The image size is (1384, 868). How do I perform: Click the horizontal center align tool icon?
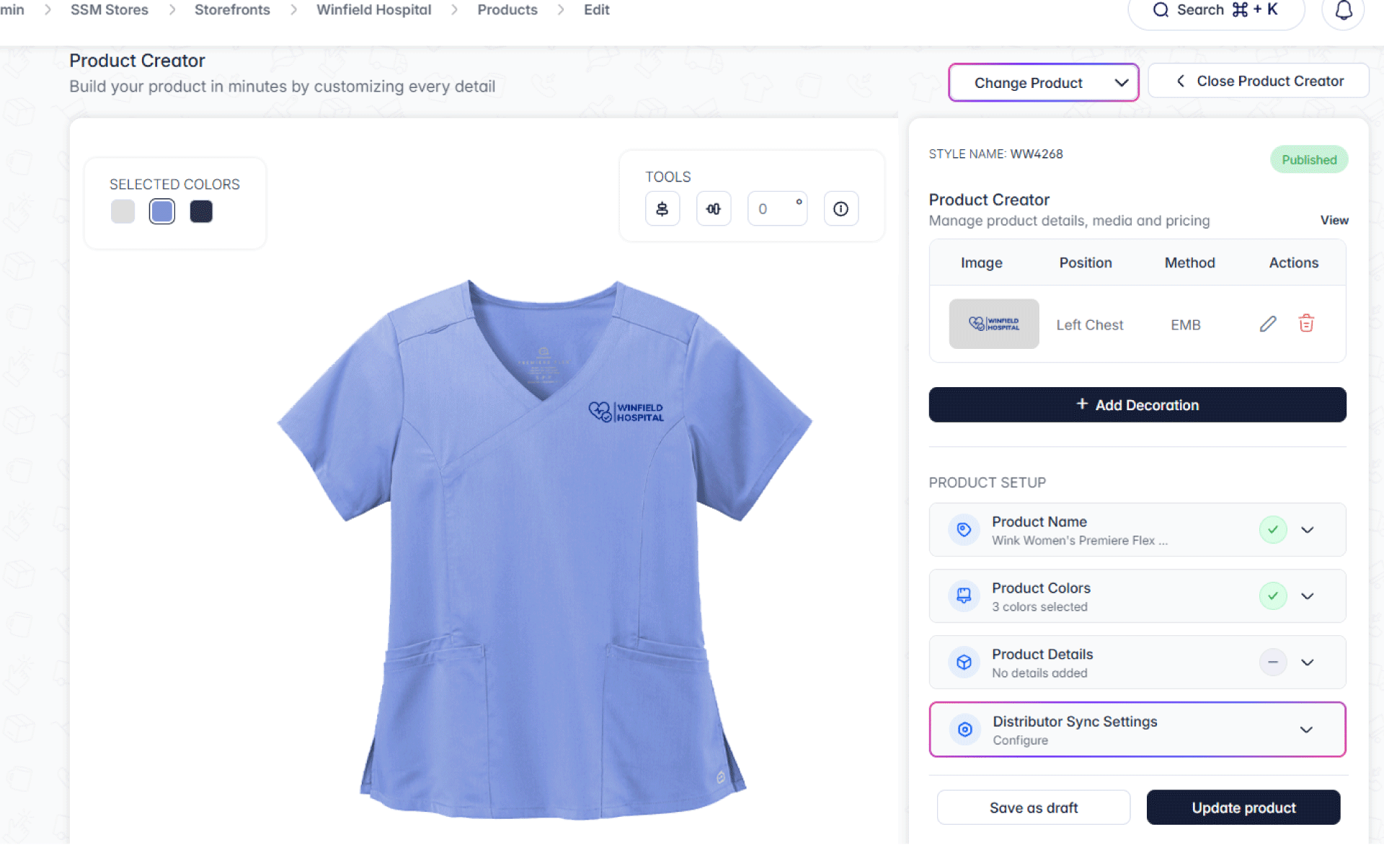coord(713,209)
